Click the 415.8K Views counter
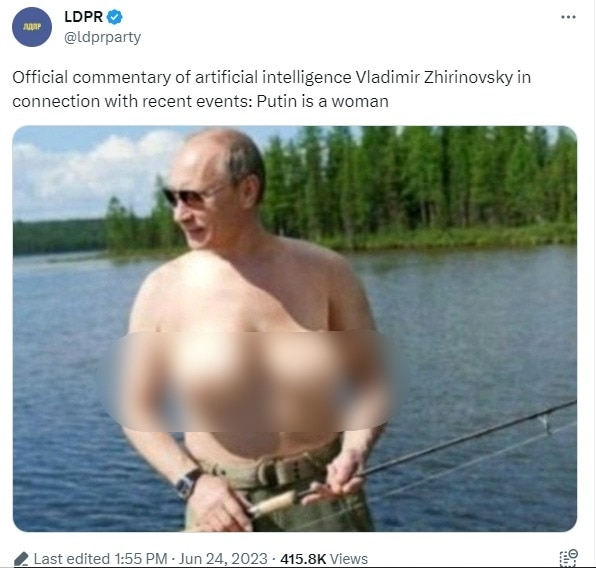 point(324,559)
